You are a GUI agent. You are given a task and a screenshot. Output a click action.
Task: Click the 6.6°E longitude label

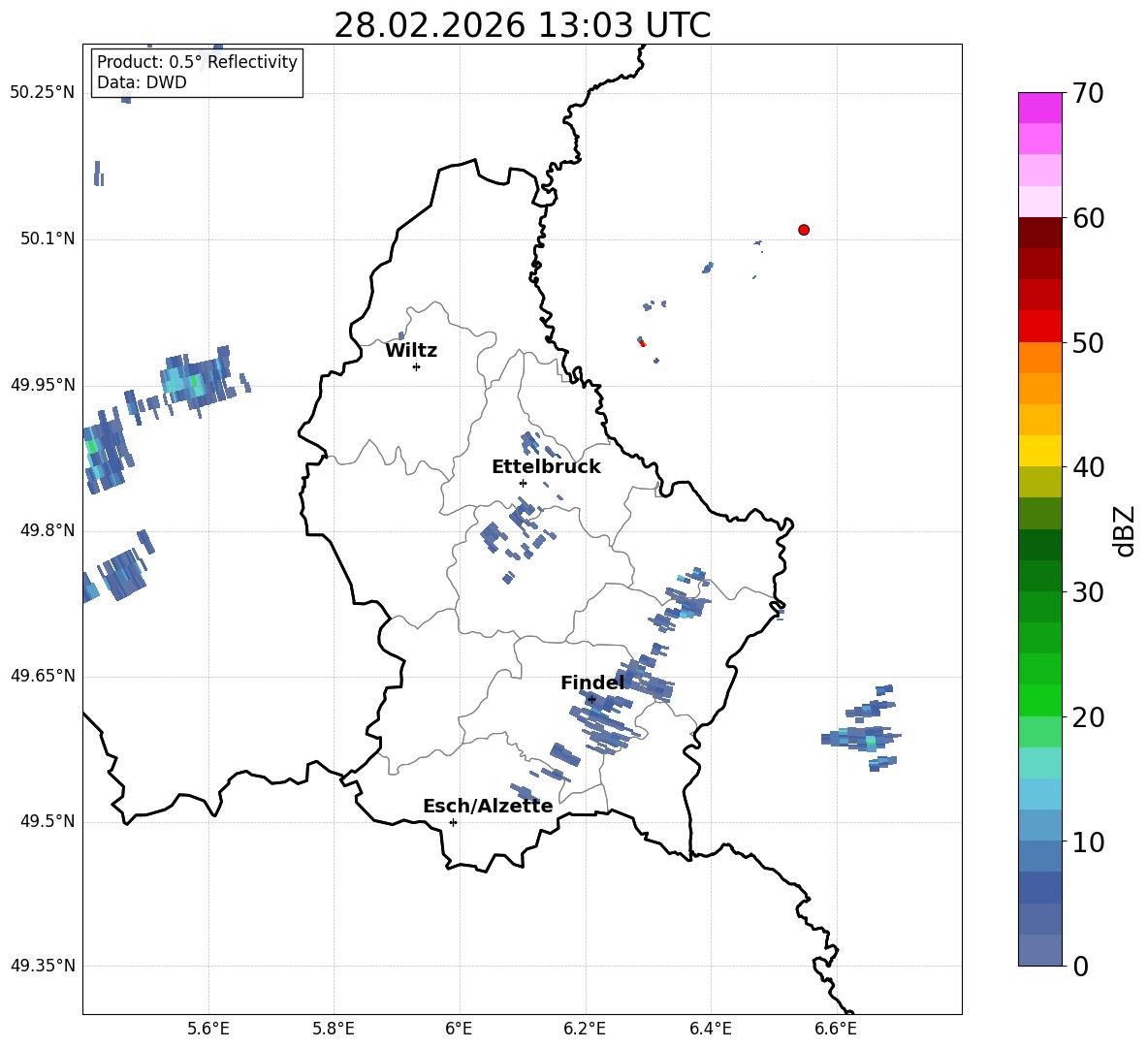click(x=836, y=1029)
